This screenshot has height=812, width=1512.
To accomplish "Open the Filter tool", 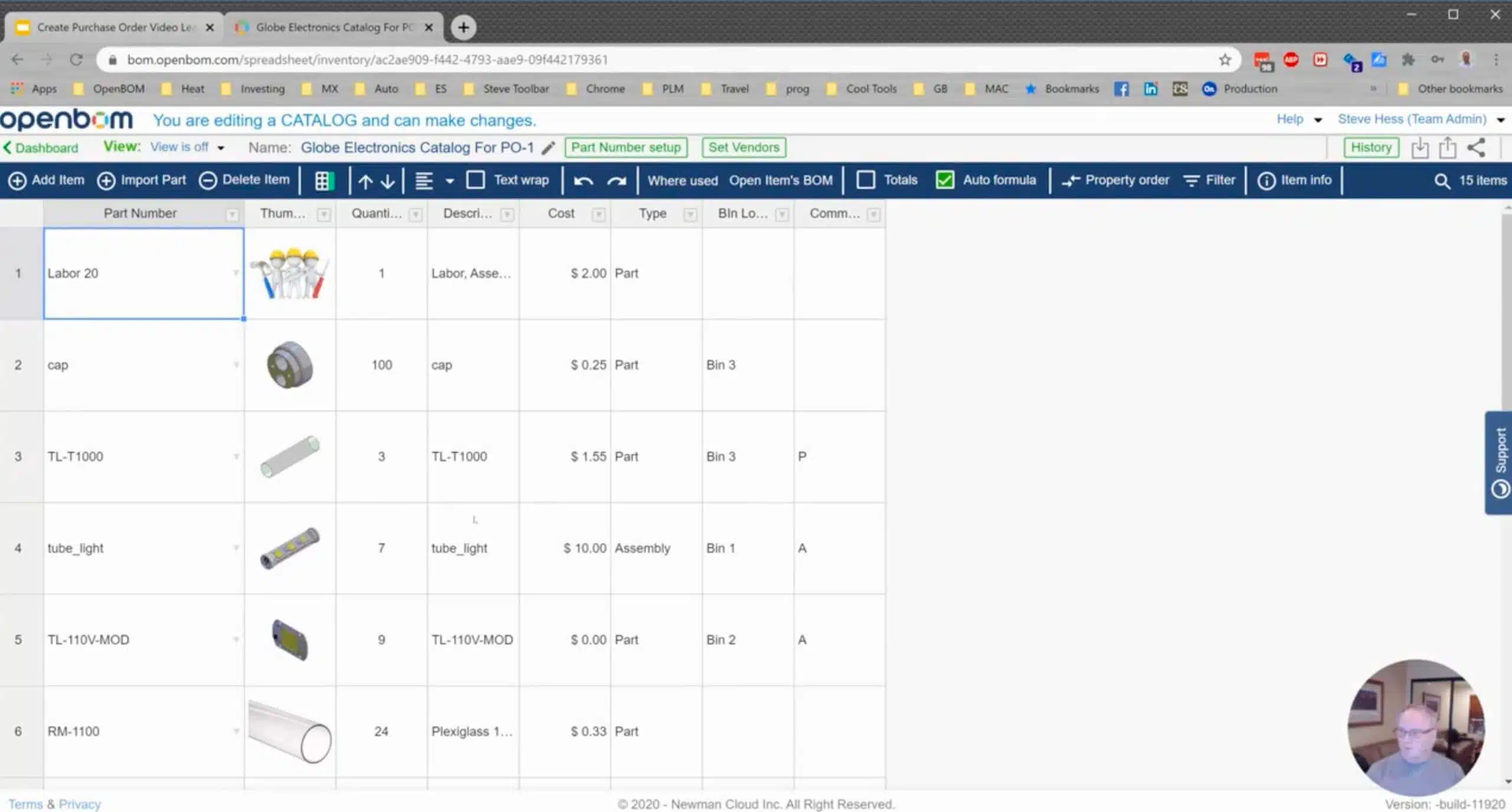I will (1210, 180).
